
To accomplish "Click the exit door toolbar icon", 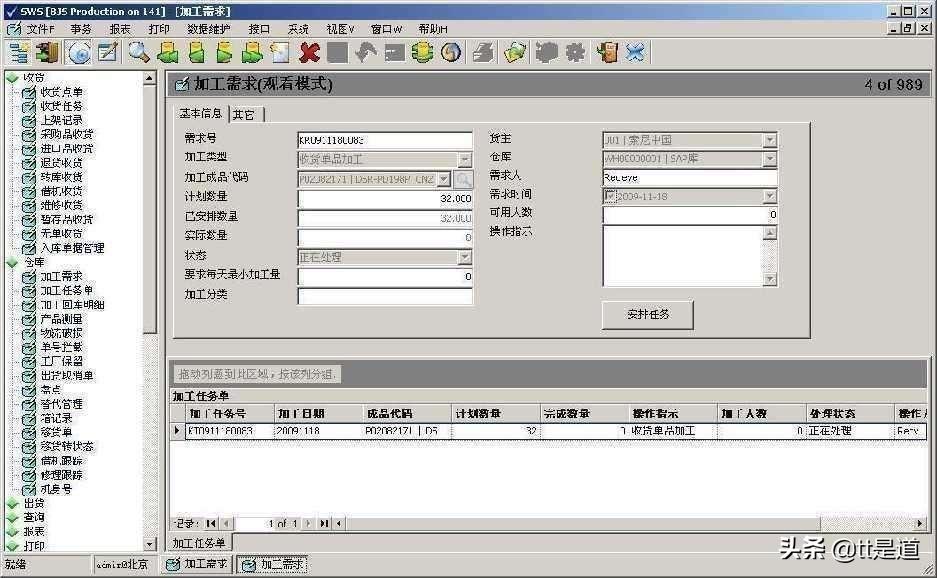I will tap(48, 53).
